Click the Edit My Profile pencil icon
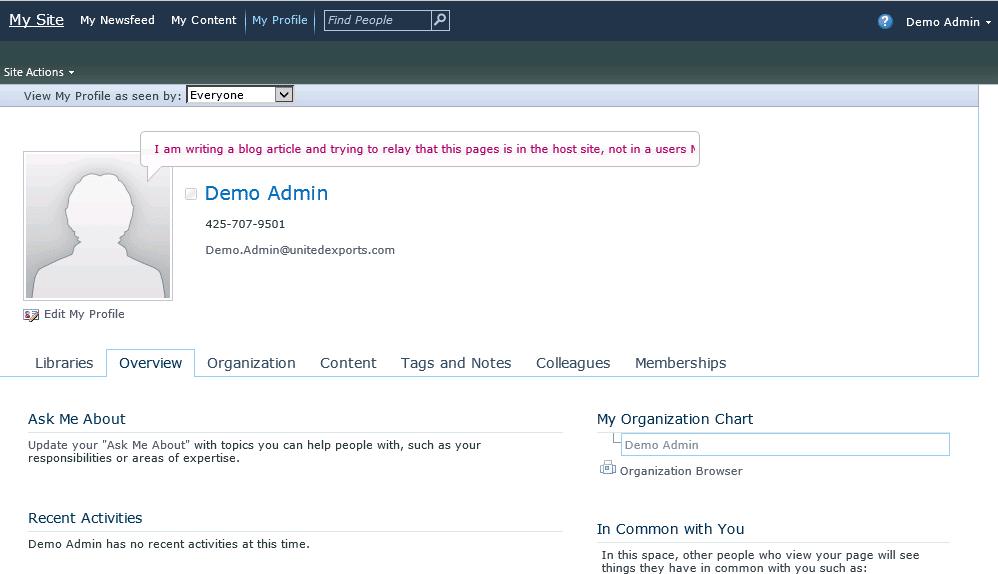The height and width of the screenshot is (574, 998). [31, 315]
